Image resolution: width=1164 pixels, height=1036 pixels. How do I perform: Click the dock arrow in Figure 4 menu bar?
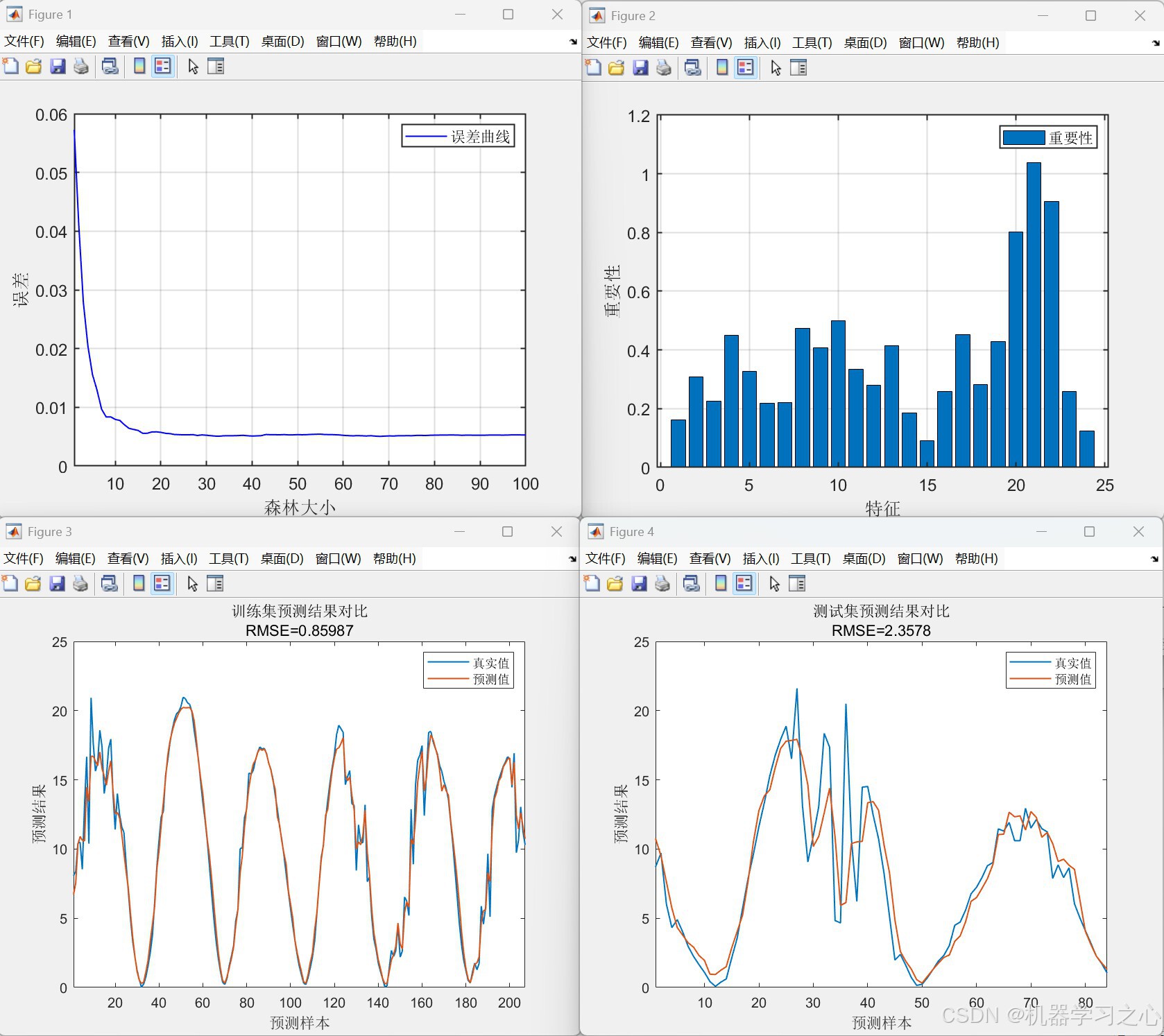pos(1154,559)
